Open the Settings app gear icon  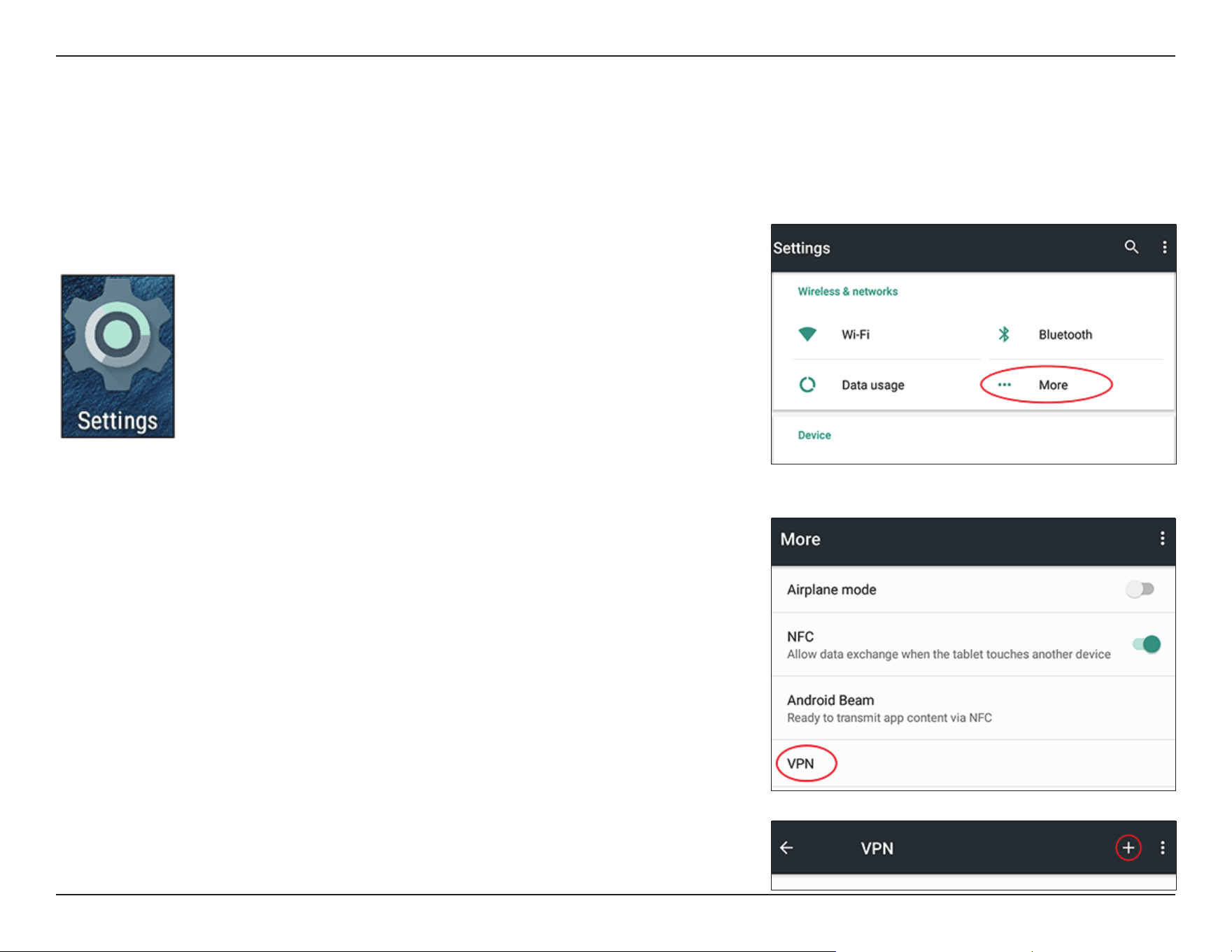tap(118, 356)
